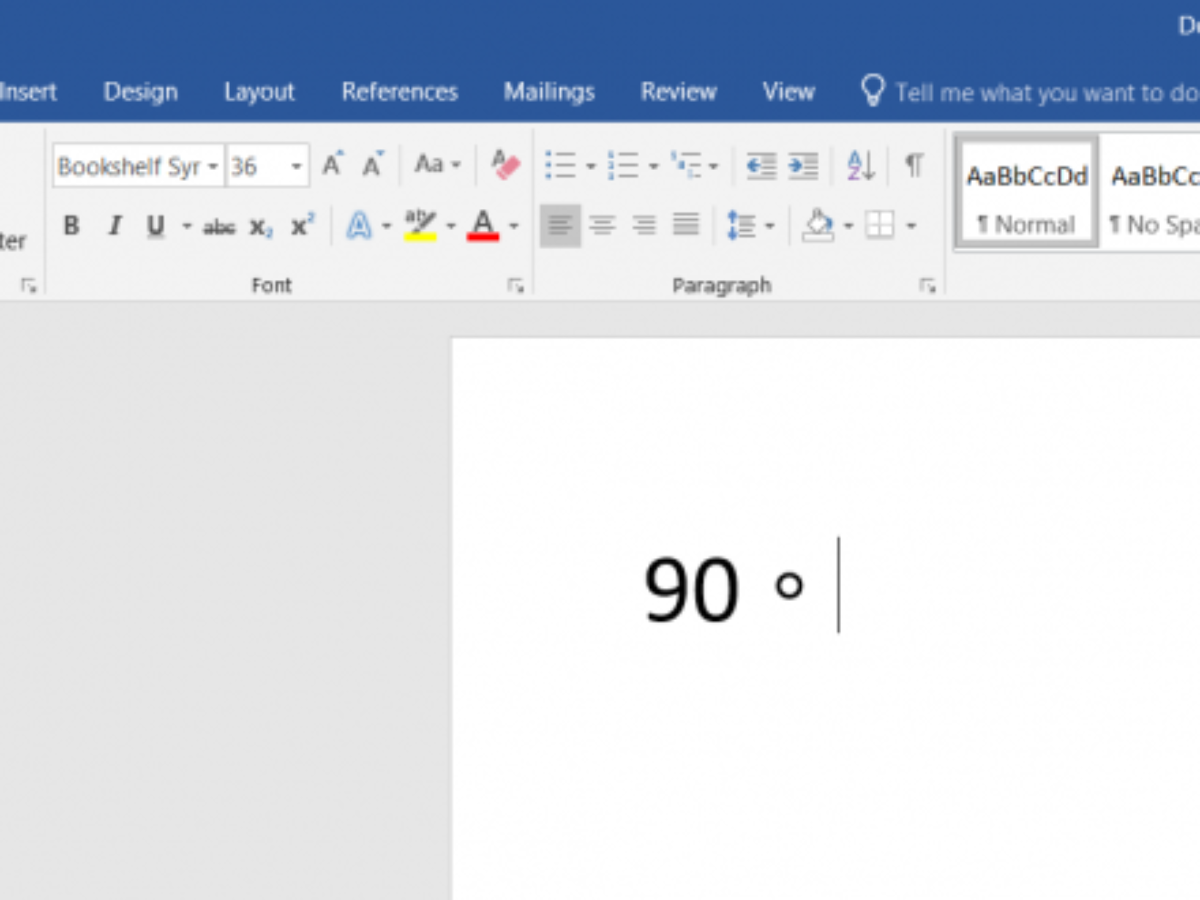The image size is (1200, 900).
Task: Switch to the Layout tab
Action: pos(259,92)
